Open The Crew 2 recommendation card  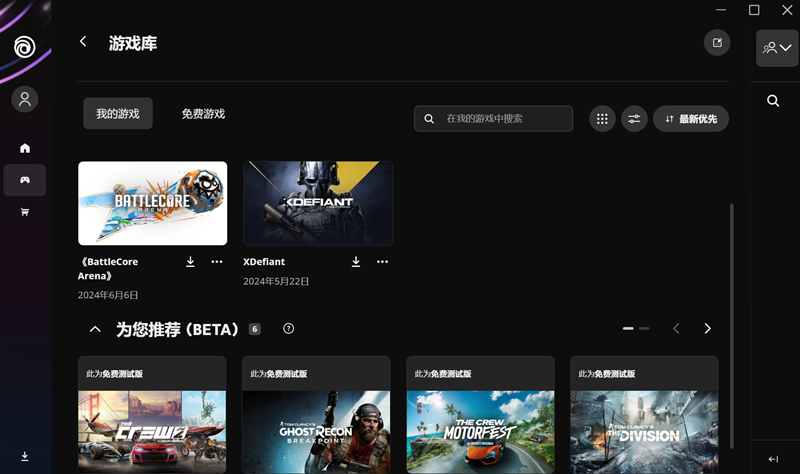point(152,415)
